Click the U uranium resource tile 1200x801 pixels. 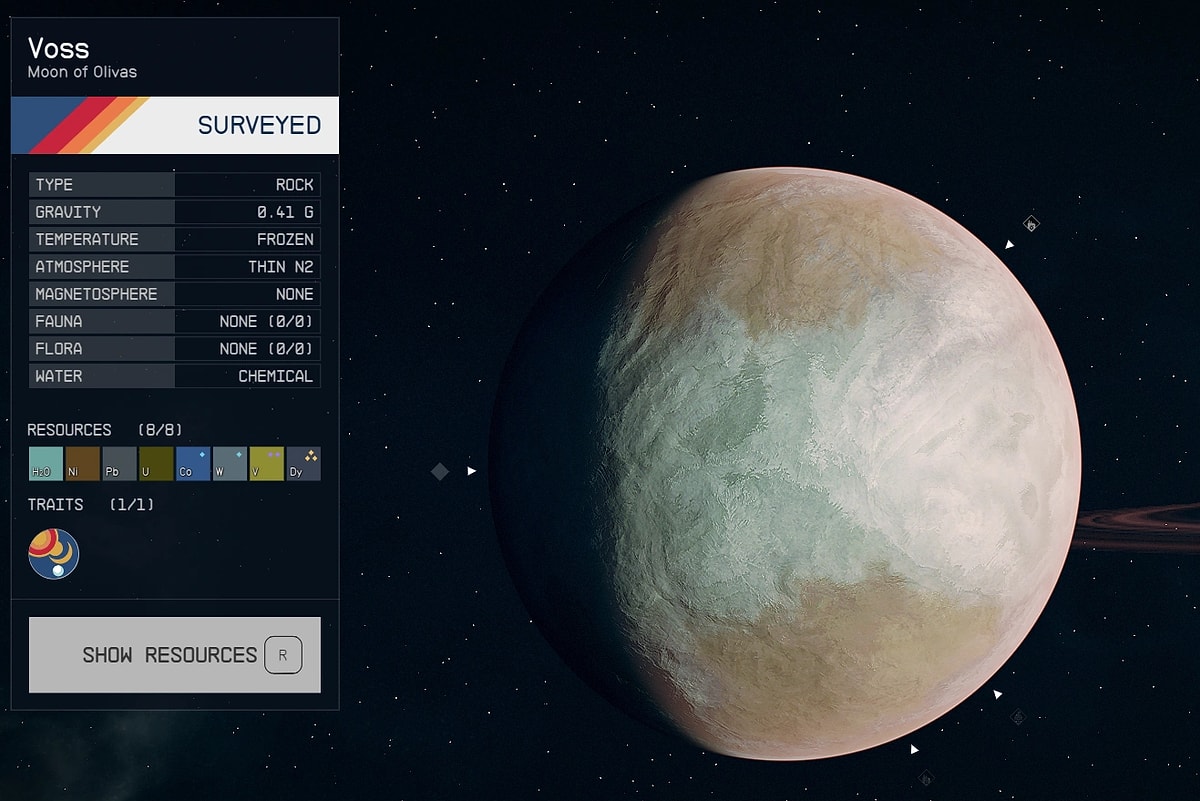click(156, 464)
